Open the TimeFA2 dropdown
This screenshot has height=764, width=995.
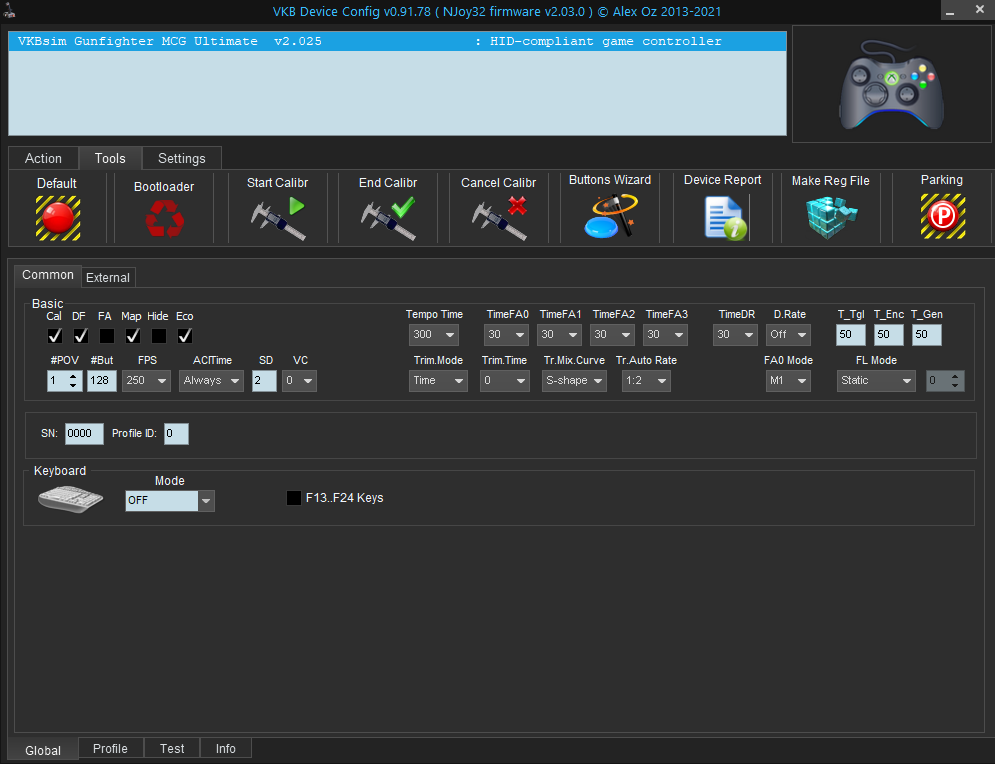[612, 335]
